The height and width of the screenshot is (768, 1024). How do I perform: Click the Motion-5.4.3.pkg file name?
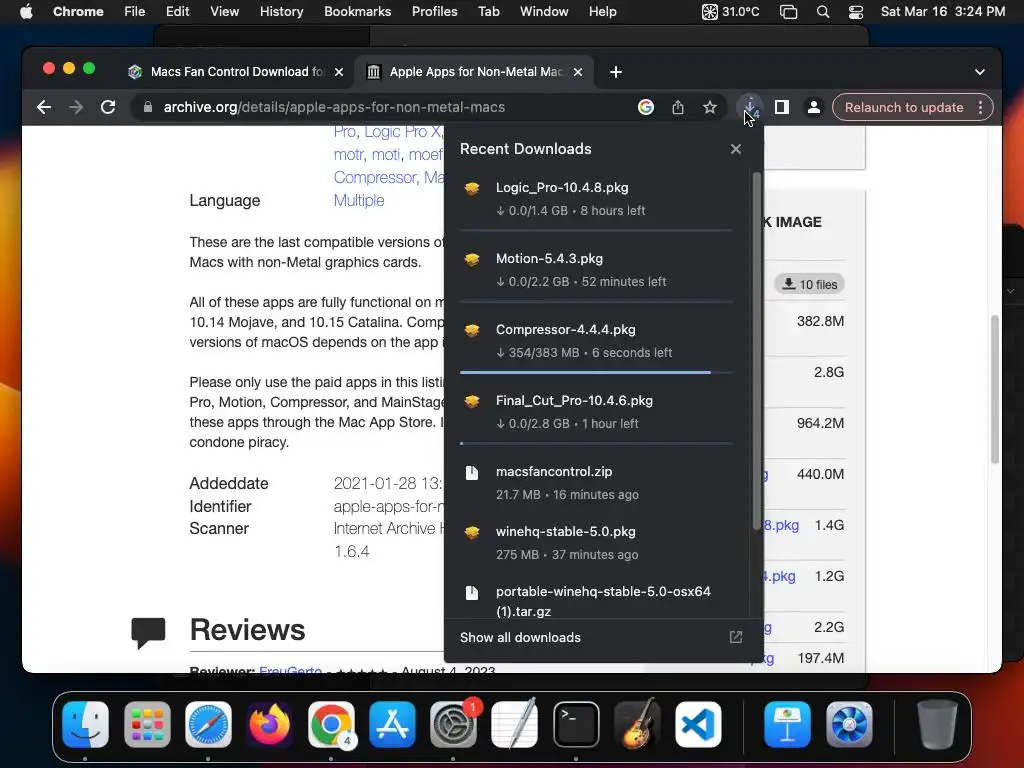[x=549, y=259]
